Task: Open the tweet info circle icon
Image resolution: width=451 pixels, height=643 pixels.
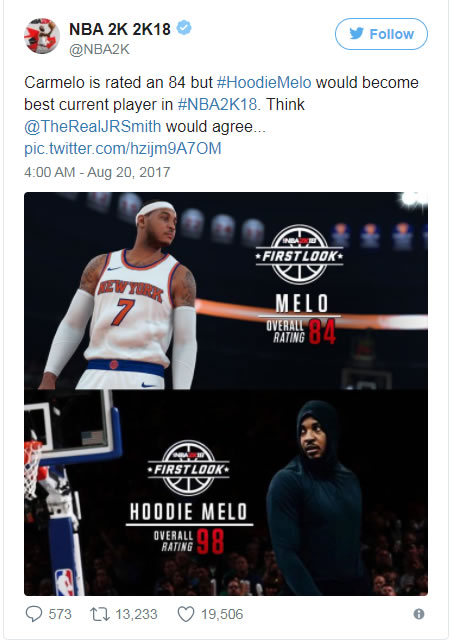Action: (x=419, y=614)
